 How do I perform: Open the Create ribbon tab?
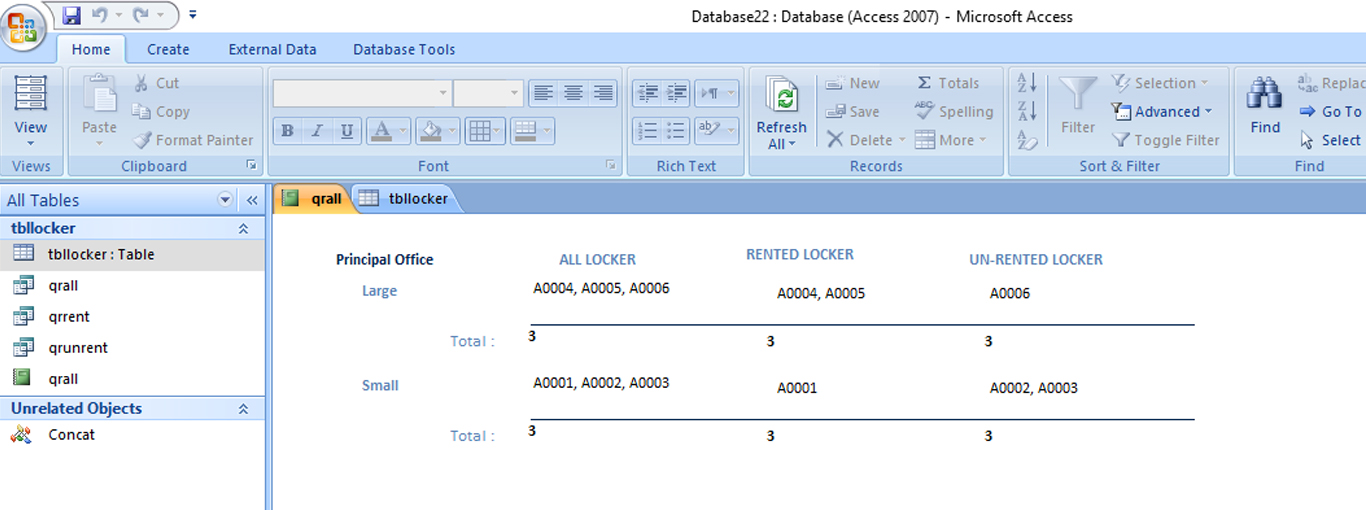(168, 49)
